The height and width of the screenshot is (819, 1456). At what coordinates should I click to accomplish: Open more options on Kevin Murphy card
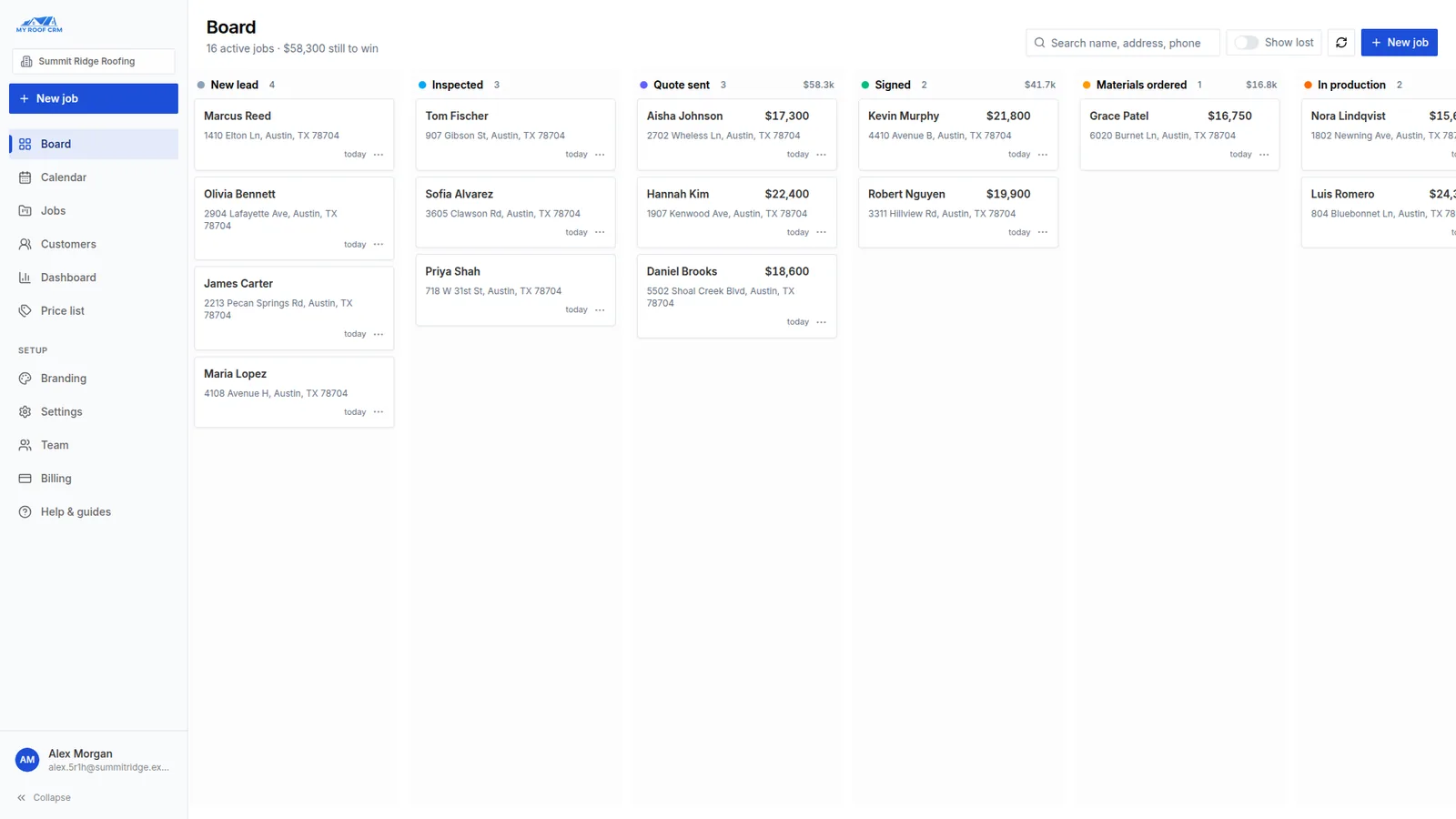(1043, 155)
